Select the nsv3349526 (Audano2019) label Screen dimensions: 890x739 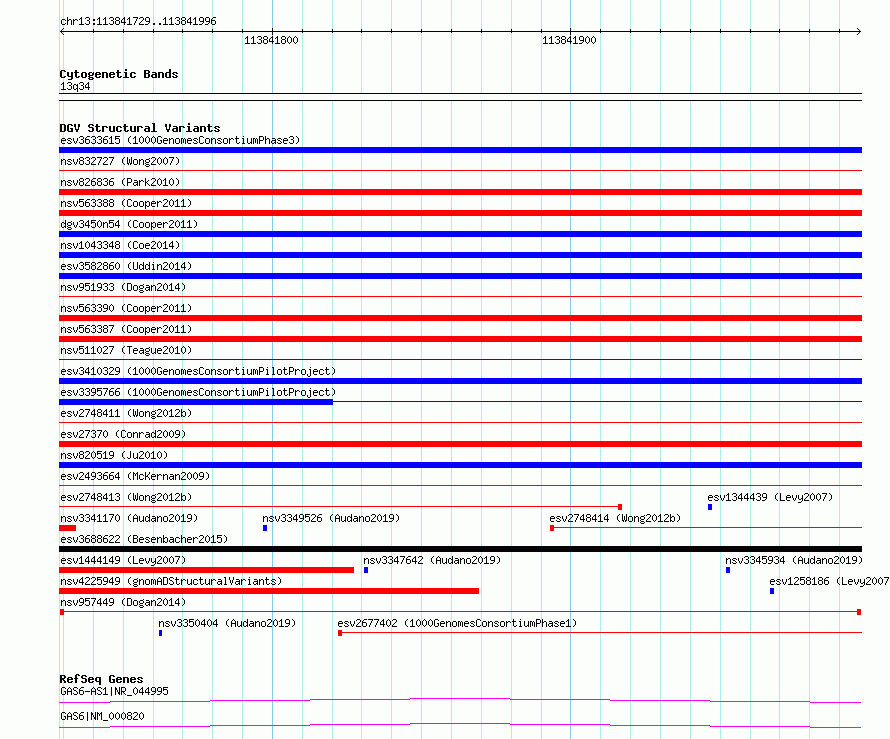(x=331, y=518)
